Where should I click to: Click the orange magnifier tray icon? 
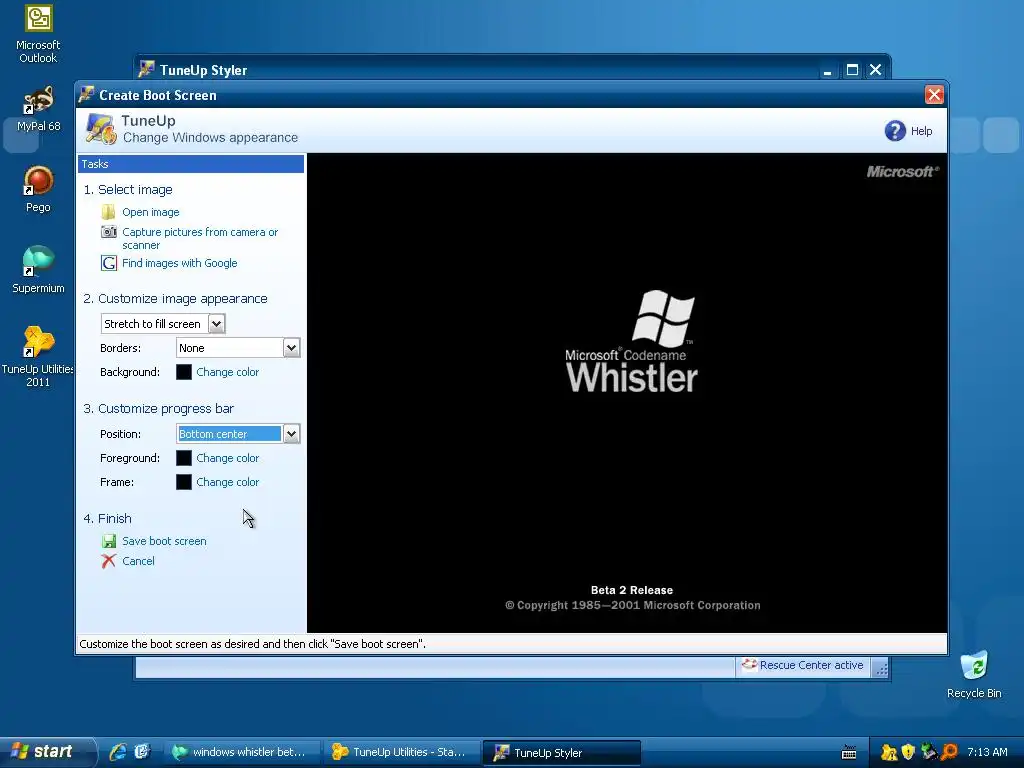click(949, 752)
